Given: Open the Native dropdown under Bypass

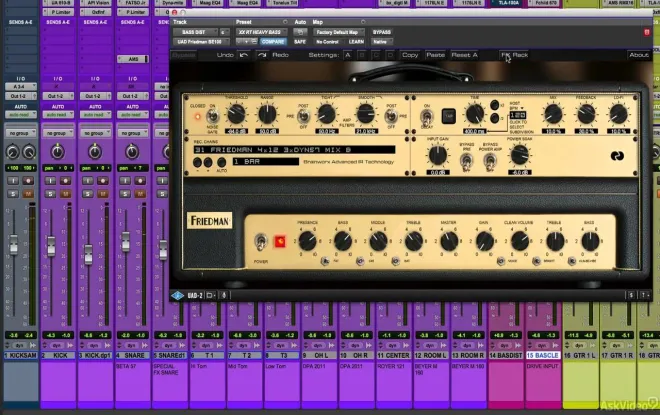Looking at the screenshot, I should pos(381,42).
